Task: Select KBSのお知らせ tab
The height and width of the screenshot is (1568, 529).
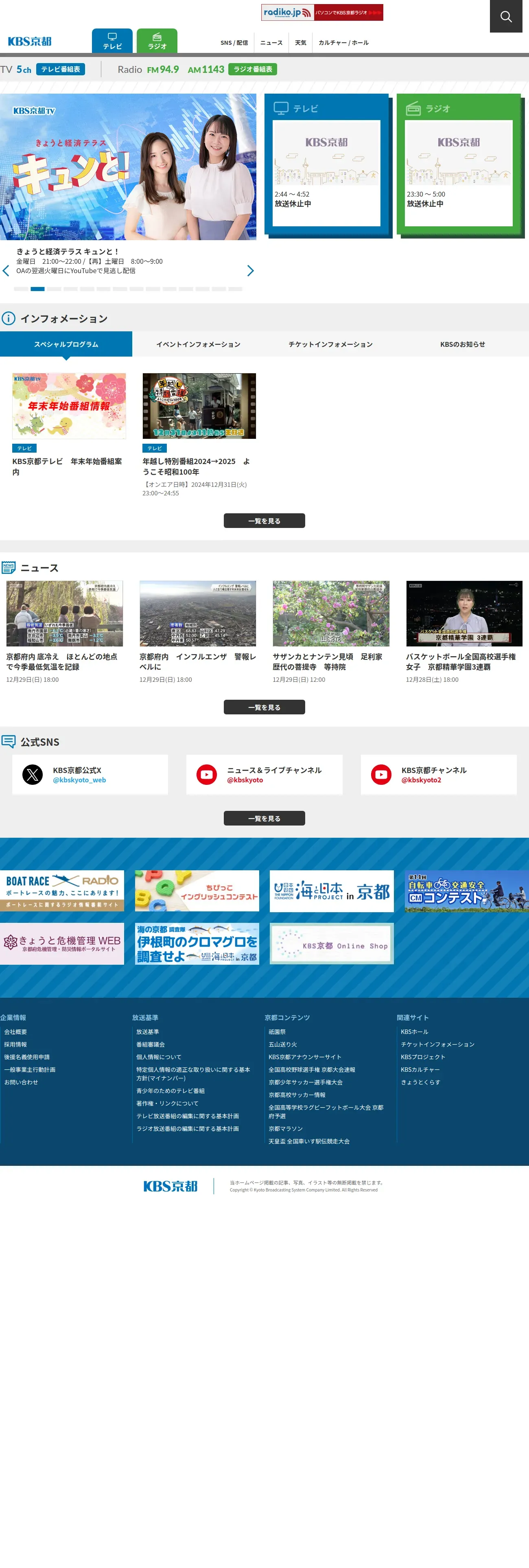Action: 463,344
